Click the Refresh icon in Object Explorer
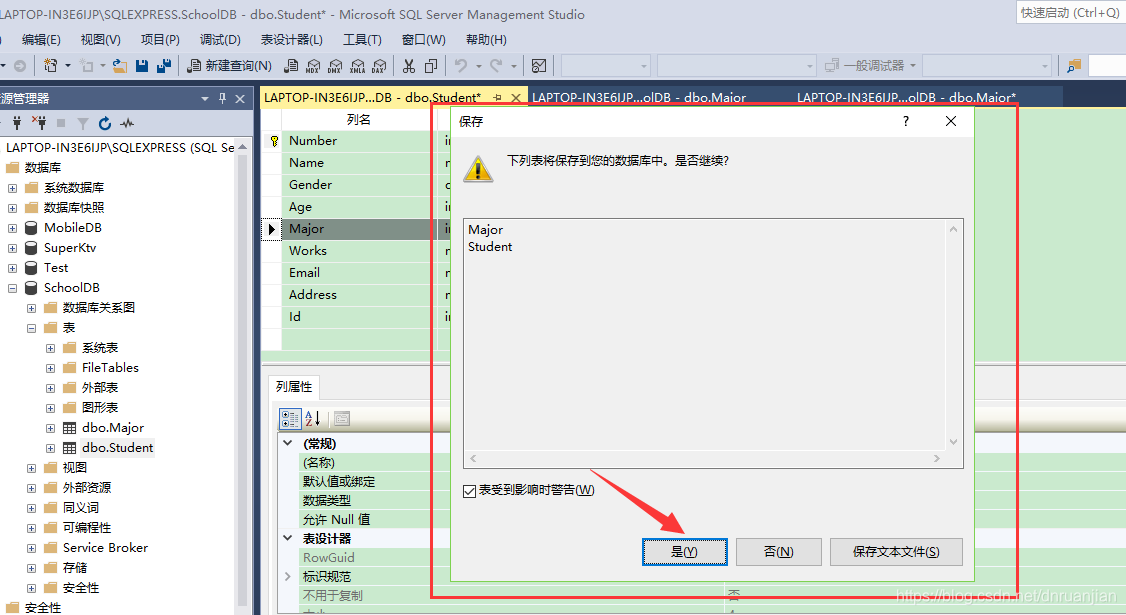The width and height of the screenshot is (1126, 615). tap(105, 124)
